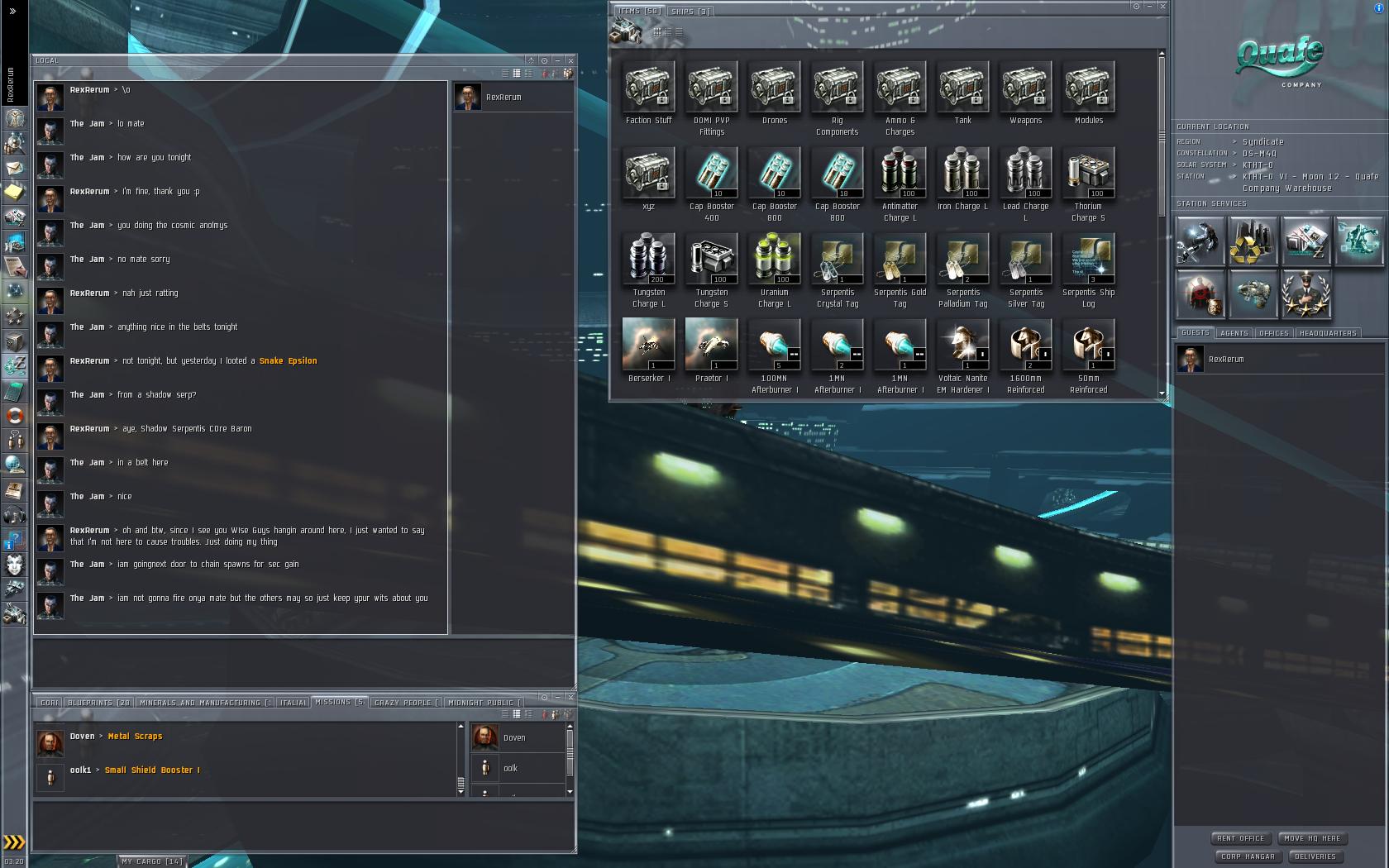Open the mail envelope icon in sidebar
Viewport: 1389px width, 868px height.
(x=14, y=168)
